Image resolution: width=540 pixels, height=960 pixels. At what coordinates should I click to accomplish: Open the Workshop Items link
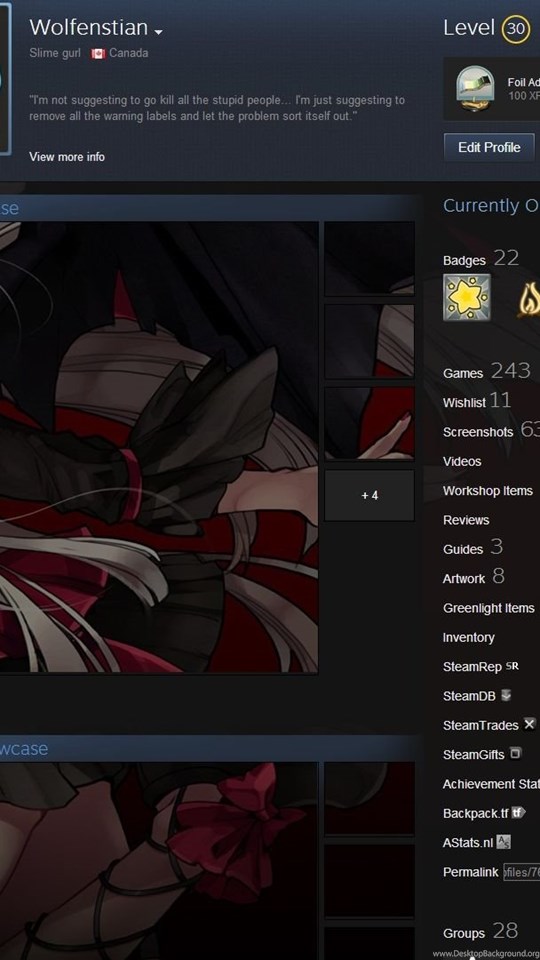[x=487, y=490]
